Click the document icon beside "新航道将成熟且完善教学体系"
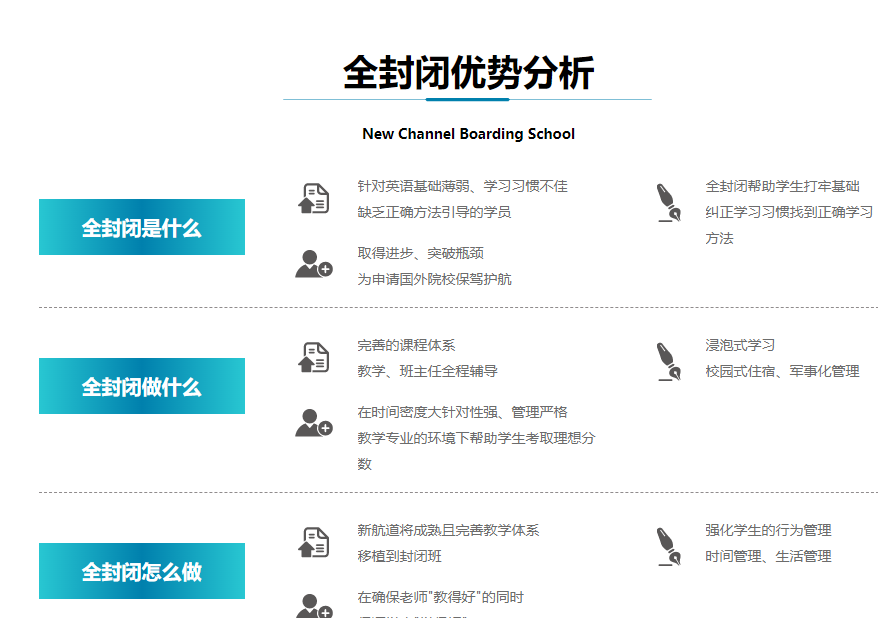This screenshot has width=878, height=618. point(314,542)
